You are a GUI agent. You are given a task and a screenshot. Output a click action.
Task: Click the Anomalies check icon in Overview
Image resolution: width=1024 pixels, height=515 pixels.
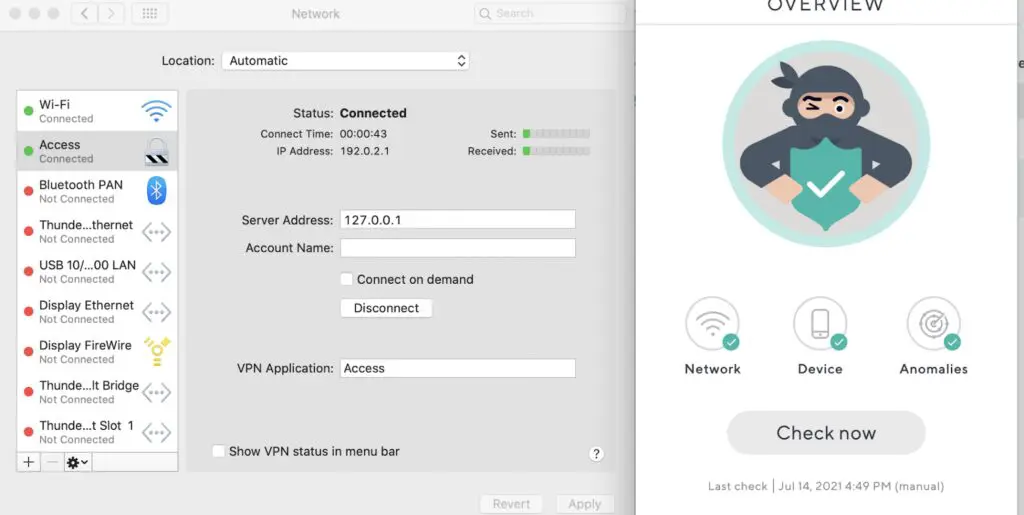[x=934, y=324]
